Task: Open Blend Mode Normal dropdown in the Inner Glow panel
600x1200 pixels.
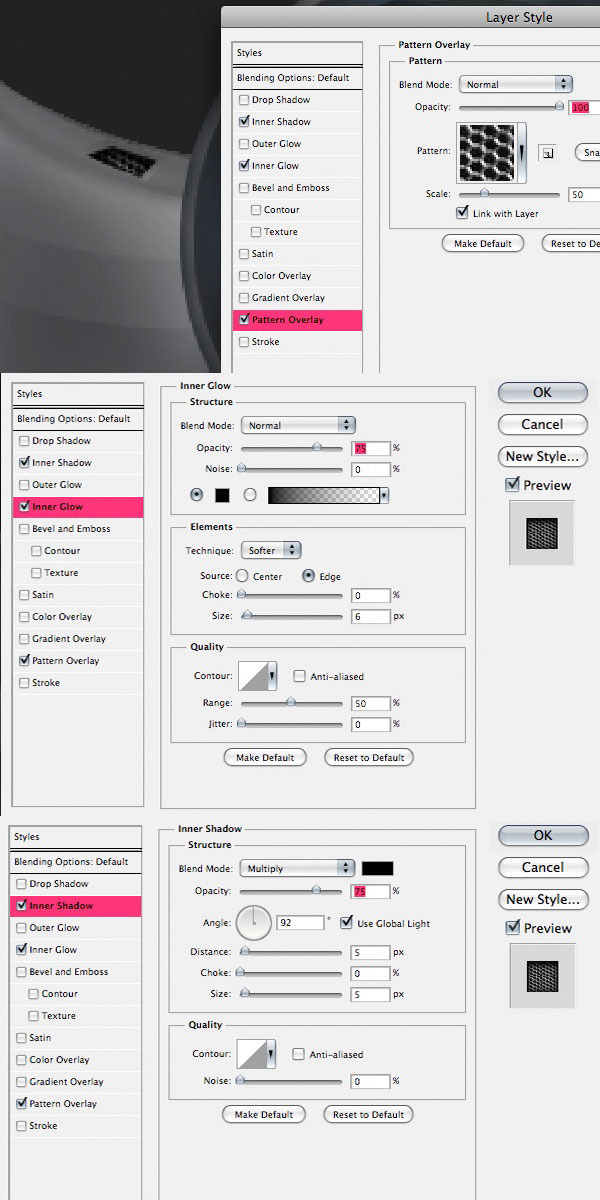Action: [298, 425]
